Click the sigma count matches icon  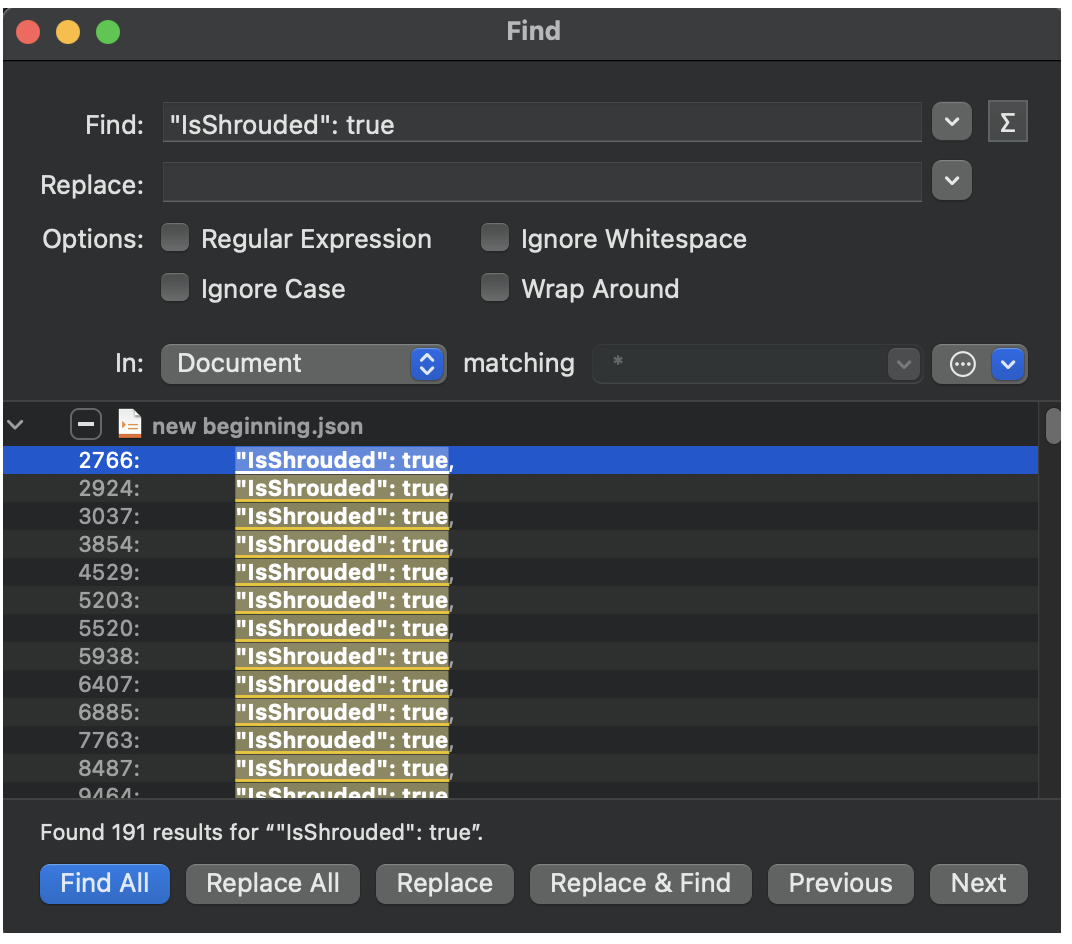(1007, 122)
